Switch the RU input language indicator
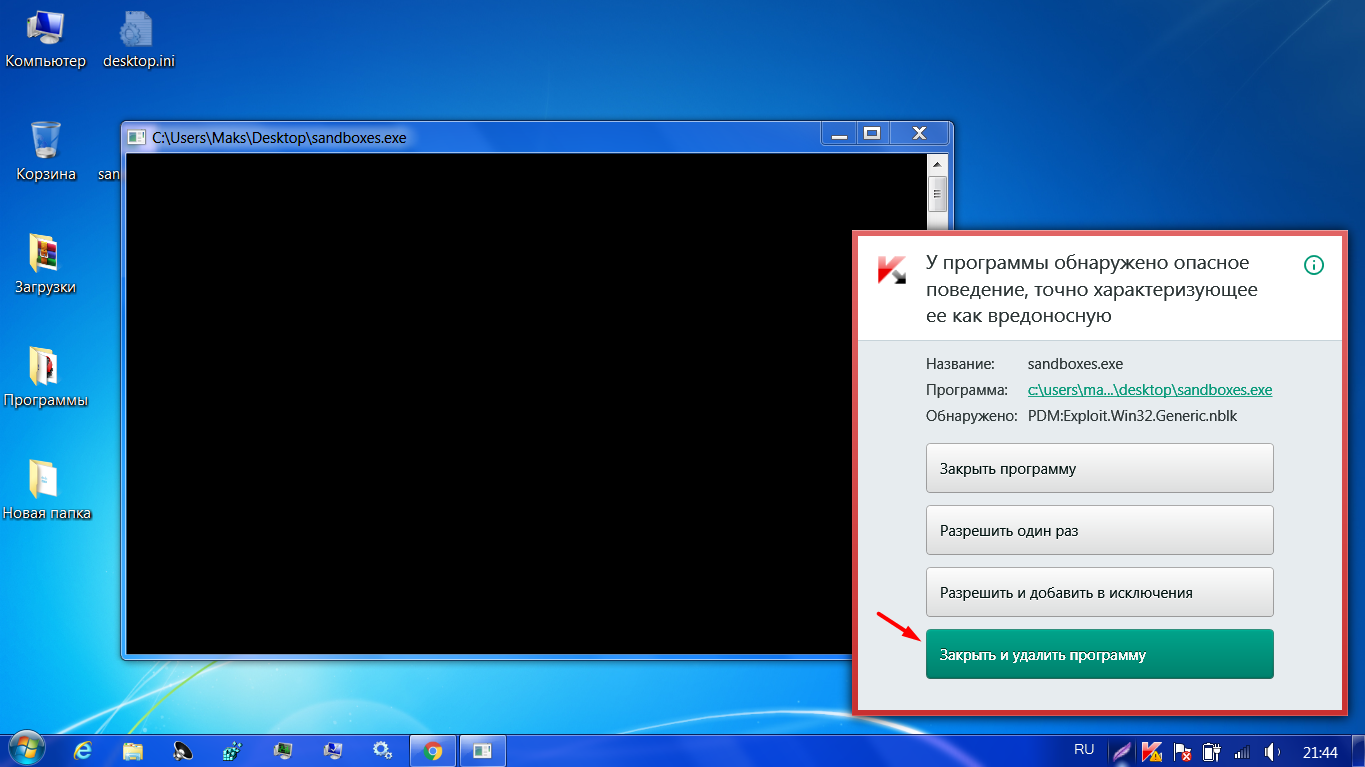The height and width of the screenshot is (767, 1365). 1084,749
